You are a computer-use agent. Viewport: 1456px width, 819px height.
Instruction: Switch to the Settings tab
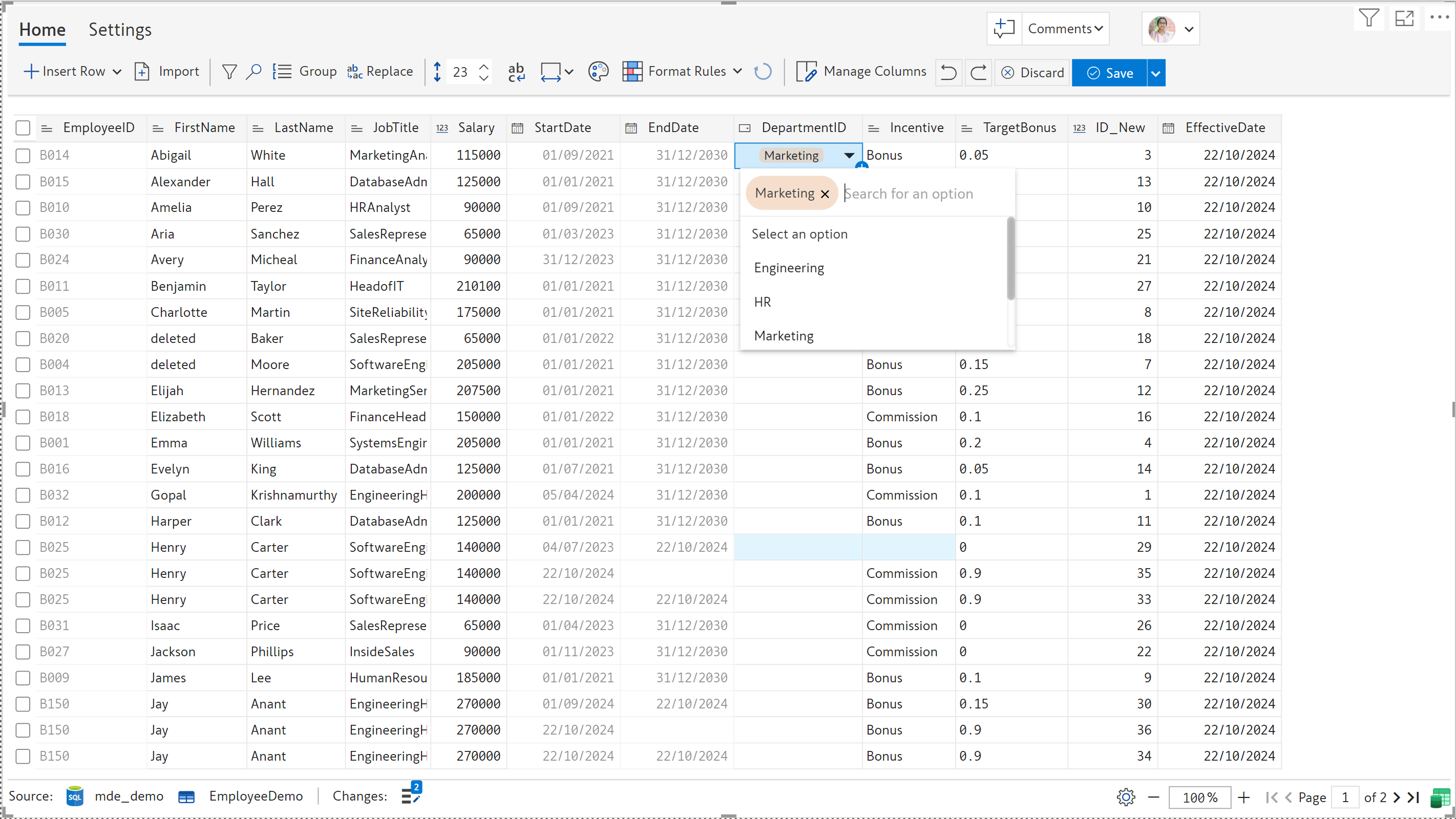pos(120,29)
